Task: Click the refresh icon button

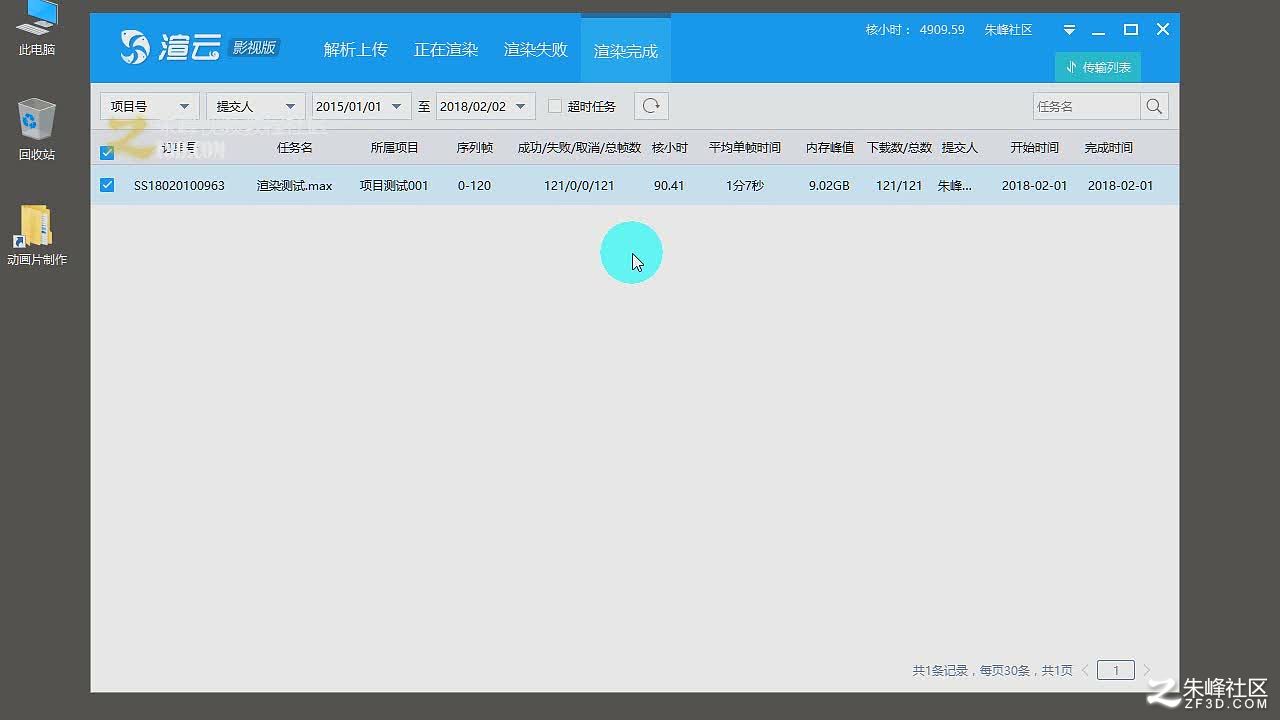Action: [x=651, y=106]
